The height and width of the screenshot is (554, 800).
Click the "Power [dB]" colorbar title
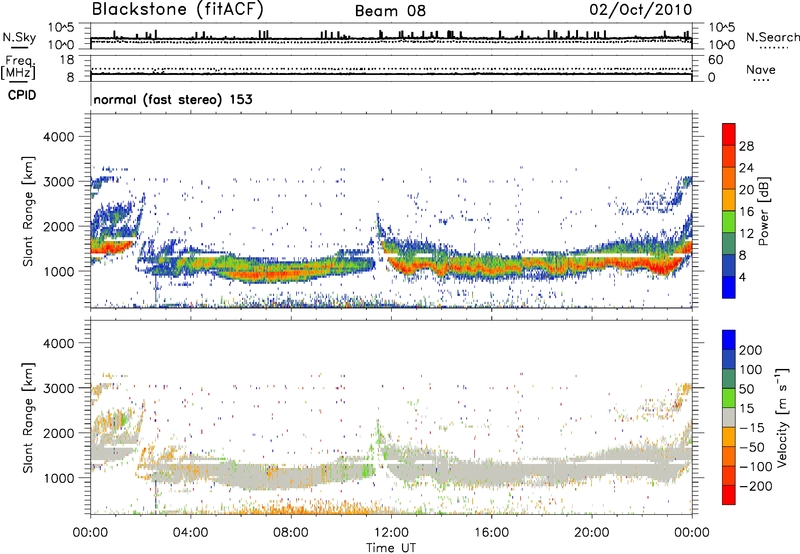[764, 211]
